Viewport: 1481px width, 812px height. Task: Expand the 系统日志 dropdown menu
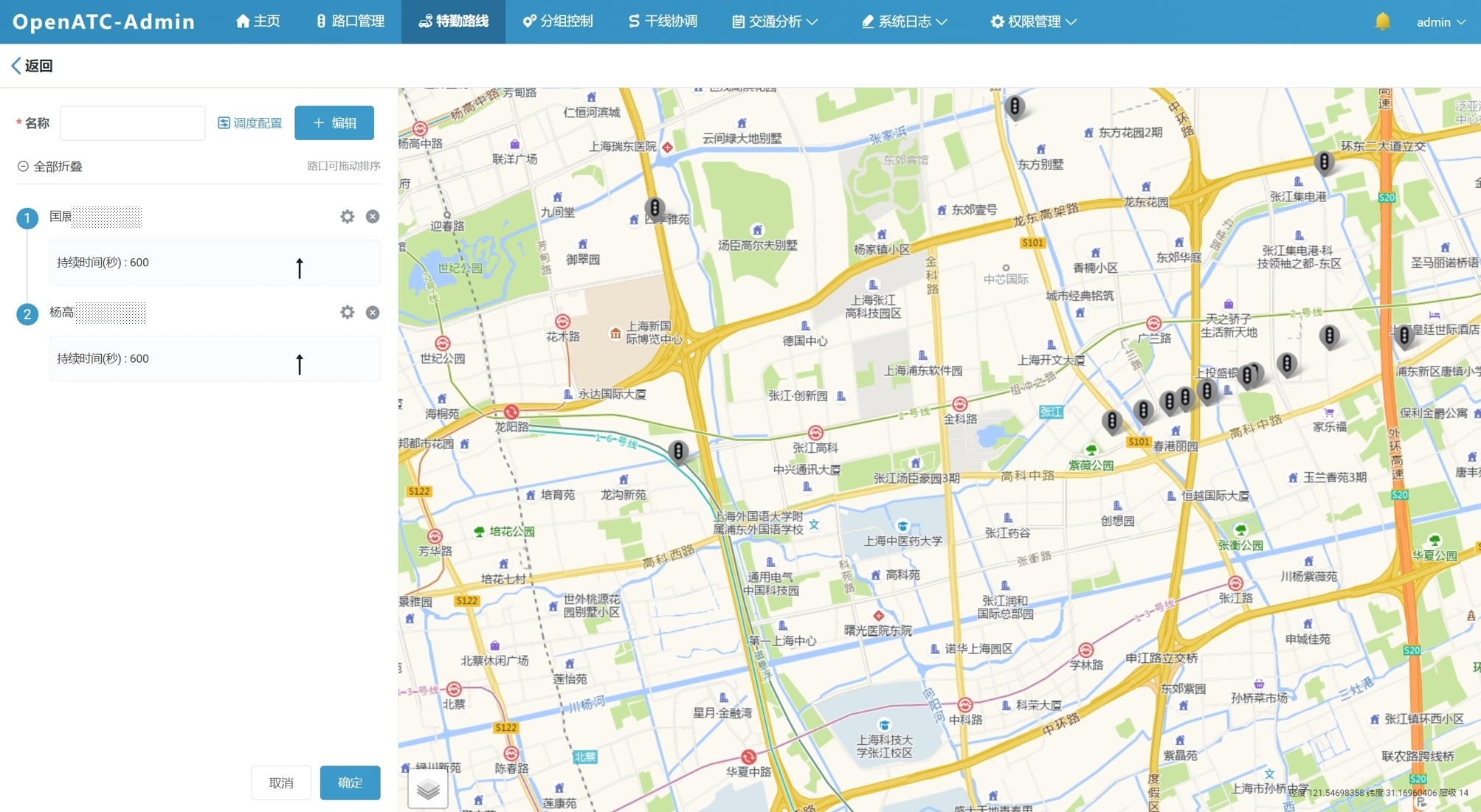[905, 21]
